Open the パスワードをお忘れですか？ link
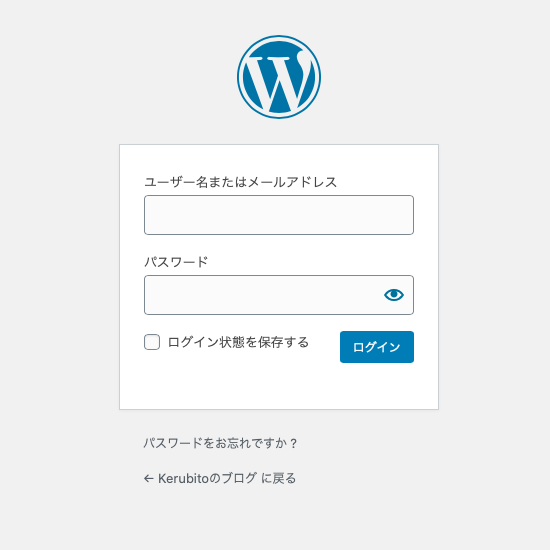550x550 pixels. coord(221,443)
